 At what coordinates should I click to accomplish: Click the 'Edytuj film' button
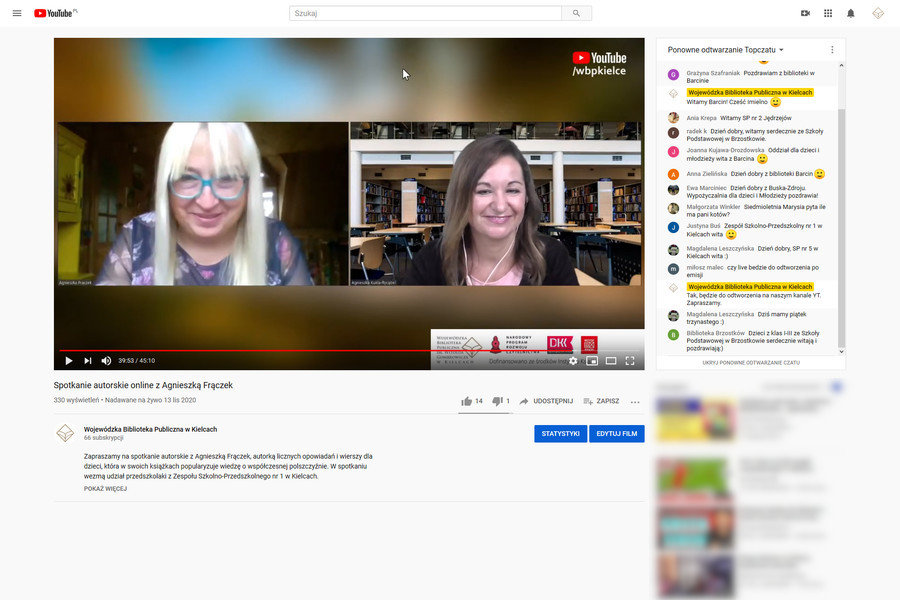(617, 433)
